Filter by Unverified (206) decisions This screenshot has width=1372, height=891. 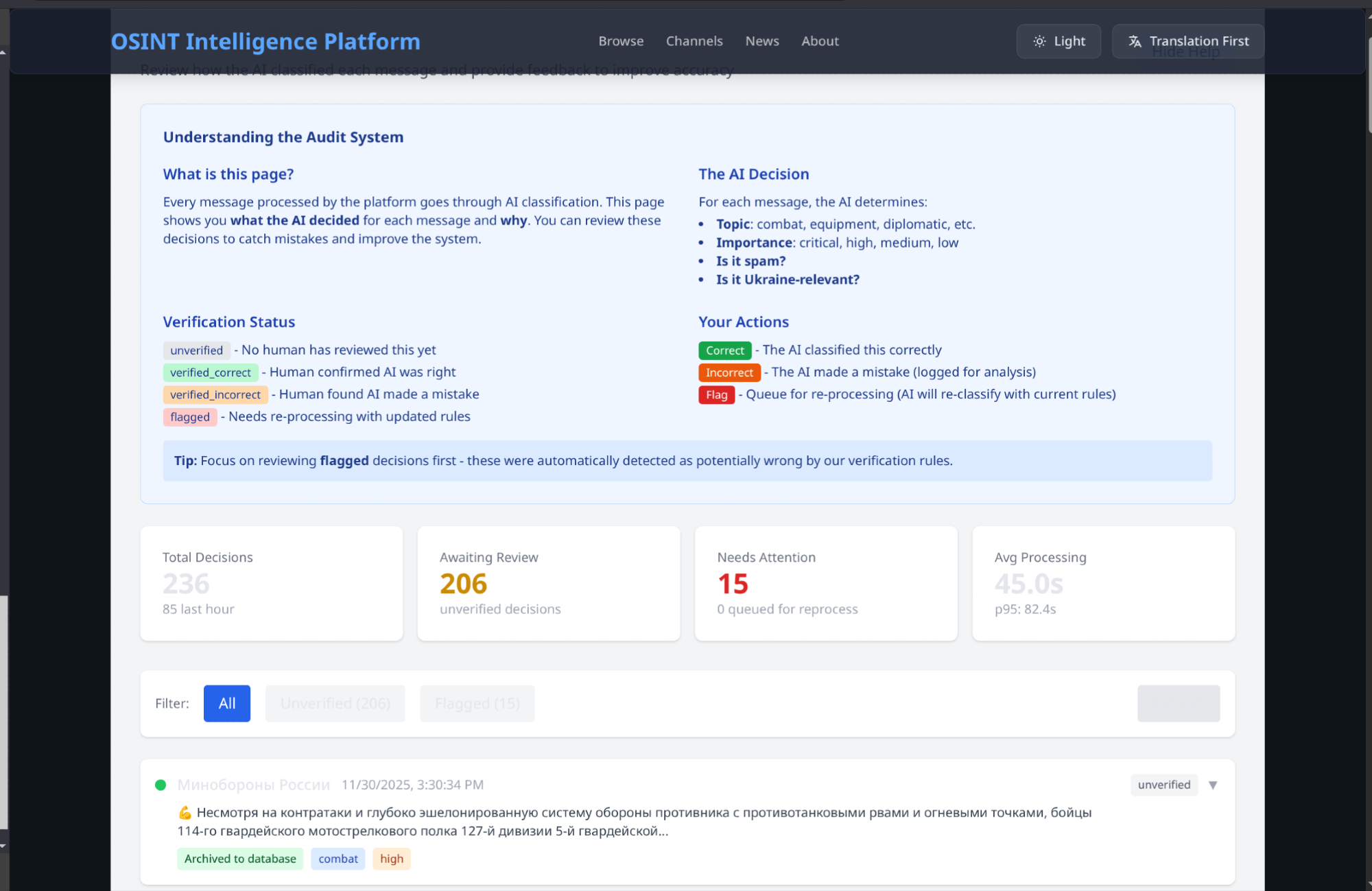(x=335, y=703)
